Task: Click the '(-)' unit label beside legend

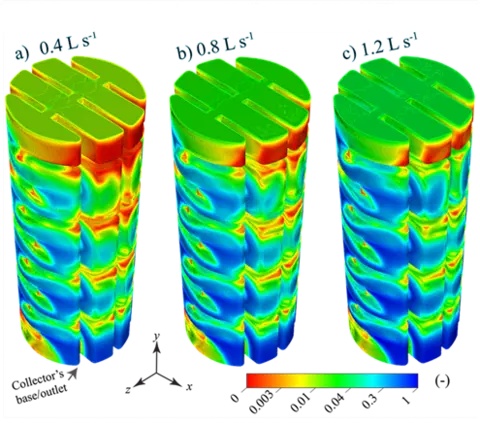Action: 442,381
